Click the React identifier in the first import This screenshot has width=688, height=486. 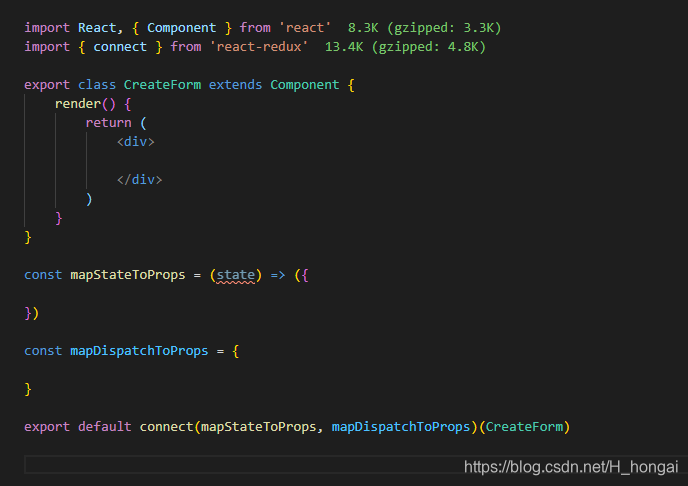coord(97,28)
